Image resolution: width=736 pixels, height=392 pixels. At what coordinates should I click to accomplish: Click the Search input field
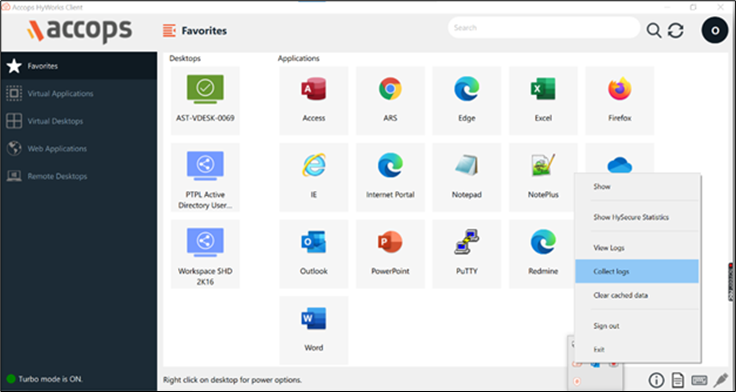544,28
